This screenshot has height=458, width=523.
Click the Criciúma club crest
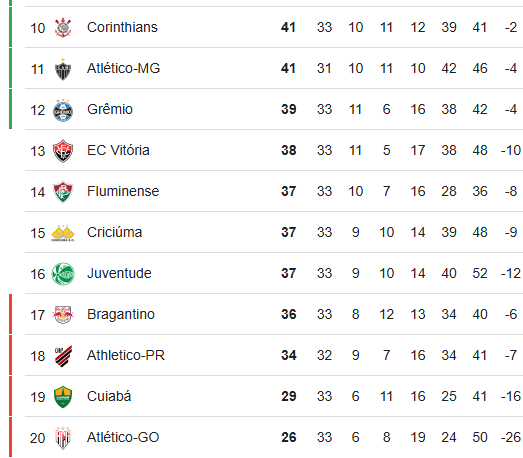pos(63,233)
